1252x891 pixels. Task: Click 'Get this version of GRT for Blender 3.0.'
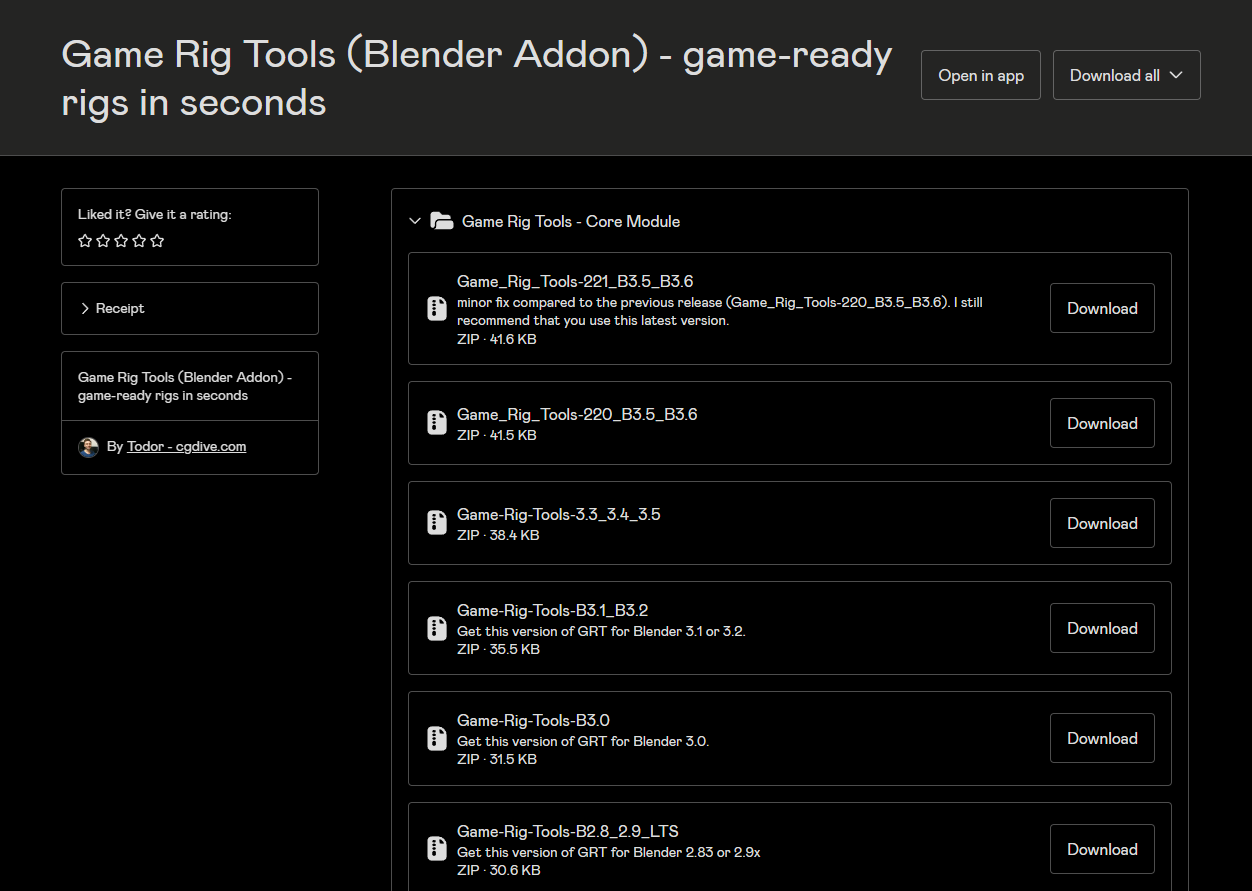click(x=583, y=741)
